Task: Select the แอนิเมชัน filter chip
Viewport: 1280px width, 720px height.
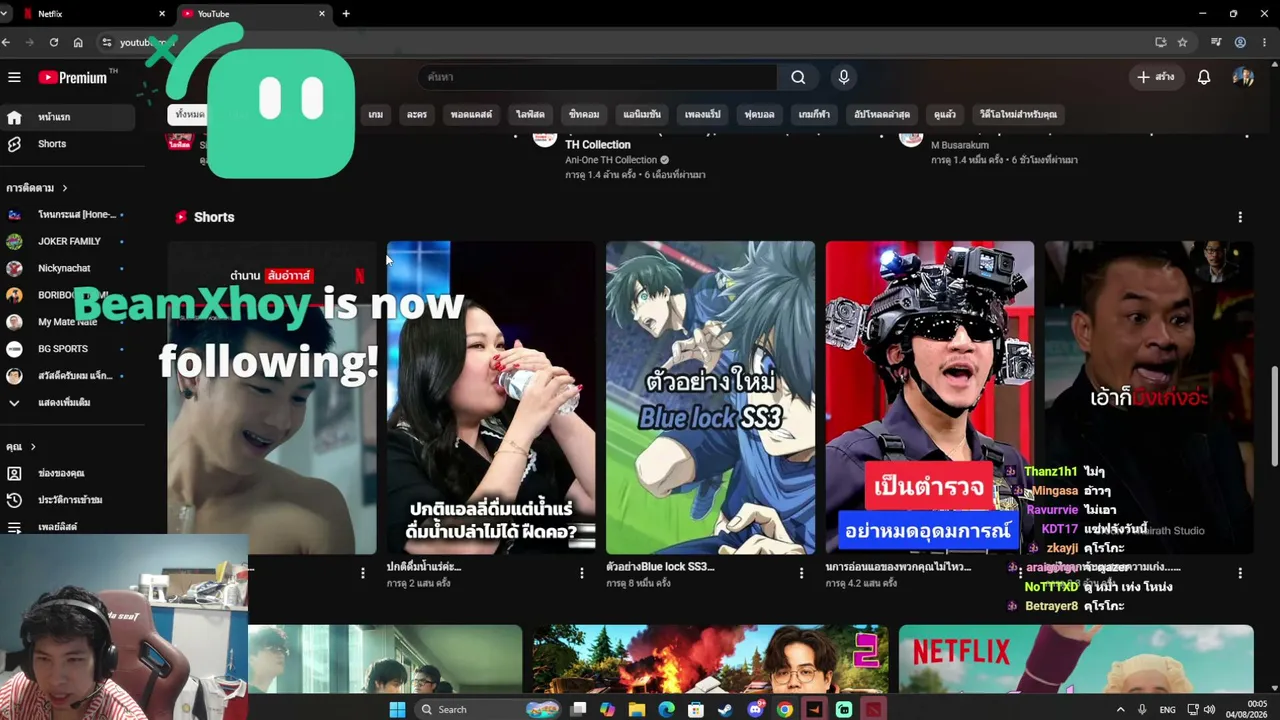Action: pos(642,114)
